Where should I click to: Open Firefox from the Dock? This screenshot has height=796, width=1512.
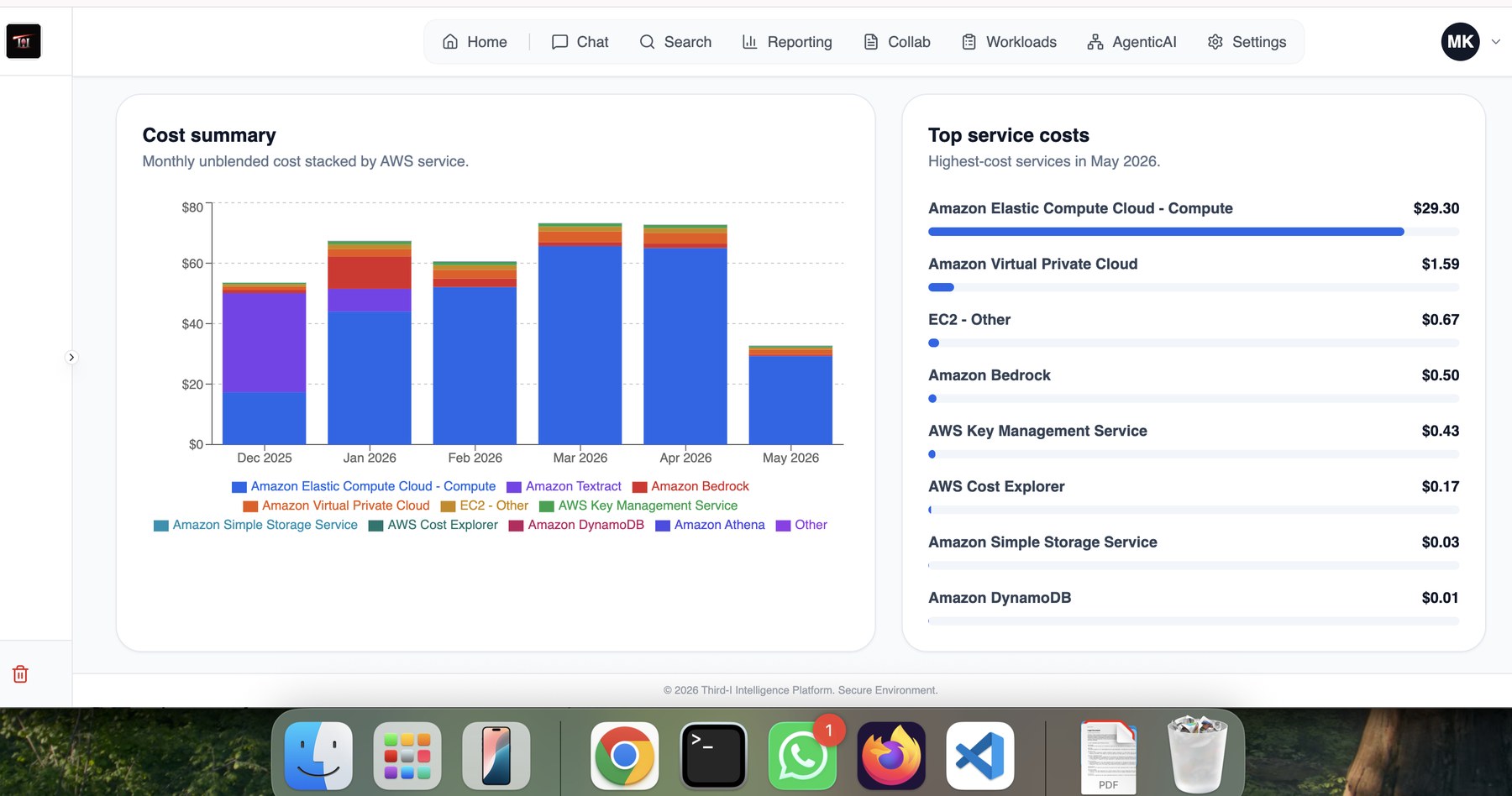[891, 756]
